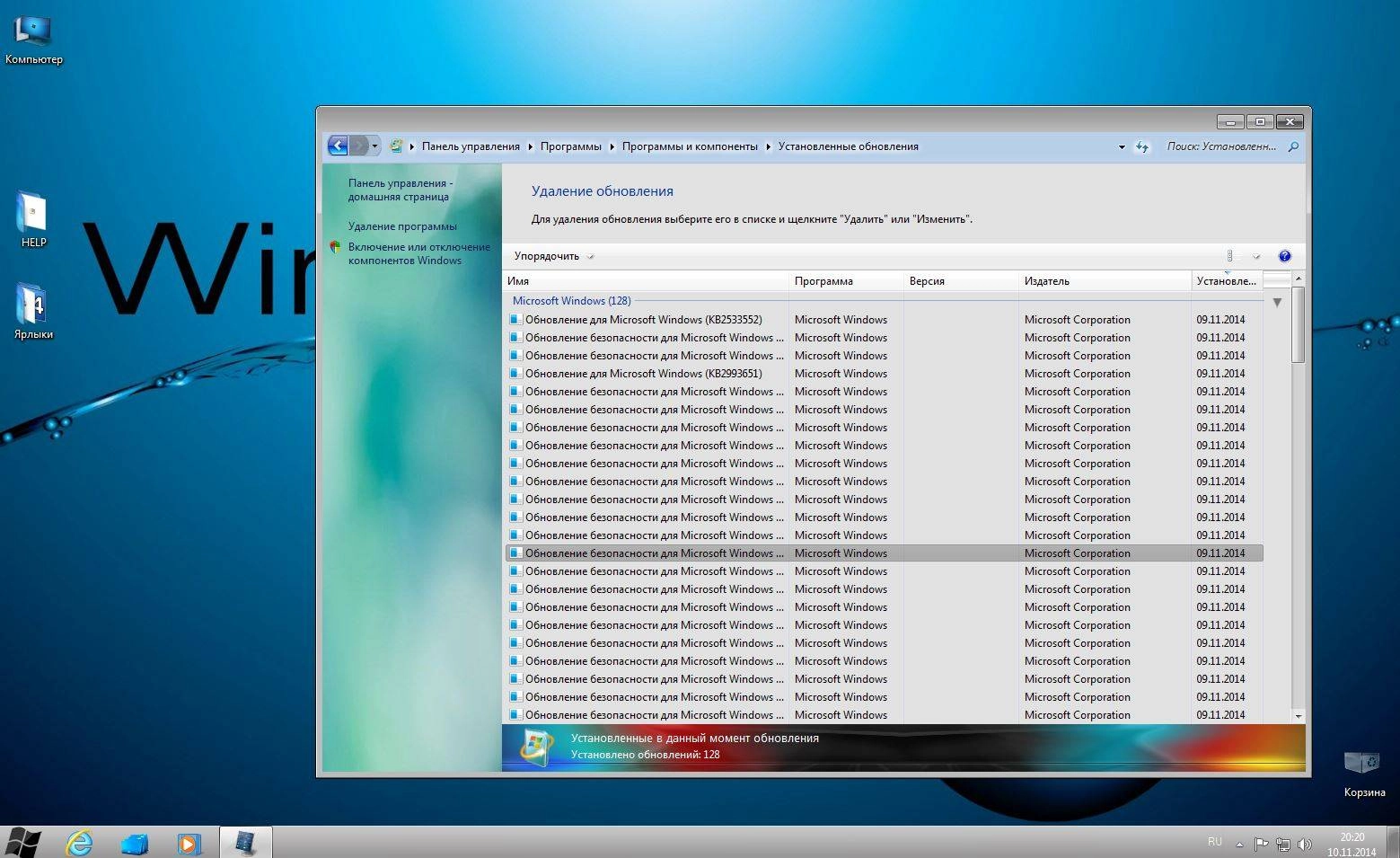The image size is (1400, 858).
Task: Sort by the Установлено column header
Action: pyautogui.click(x=1227, y=281)
